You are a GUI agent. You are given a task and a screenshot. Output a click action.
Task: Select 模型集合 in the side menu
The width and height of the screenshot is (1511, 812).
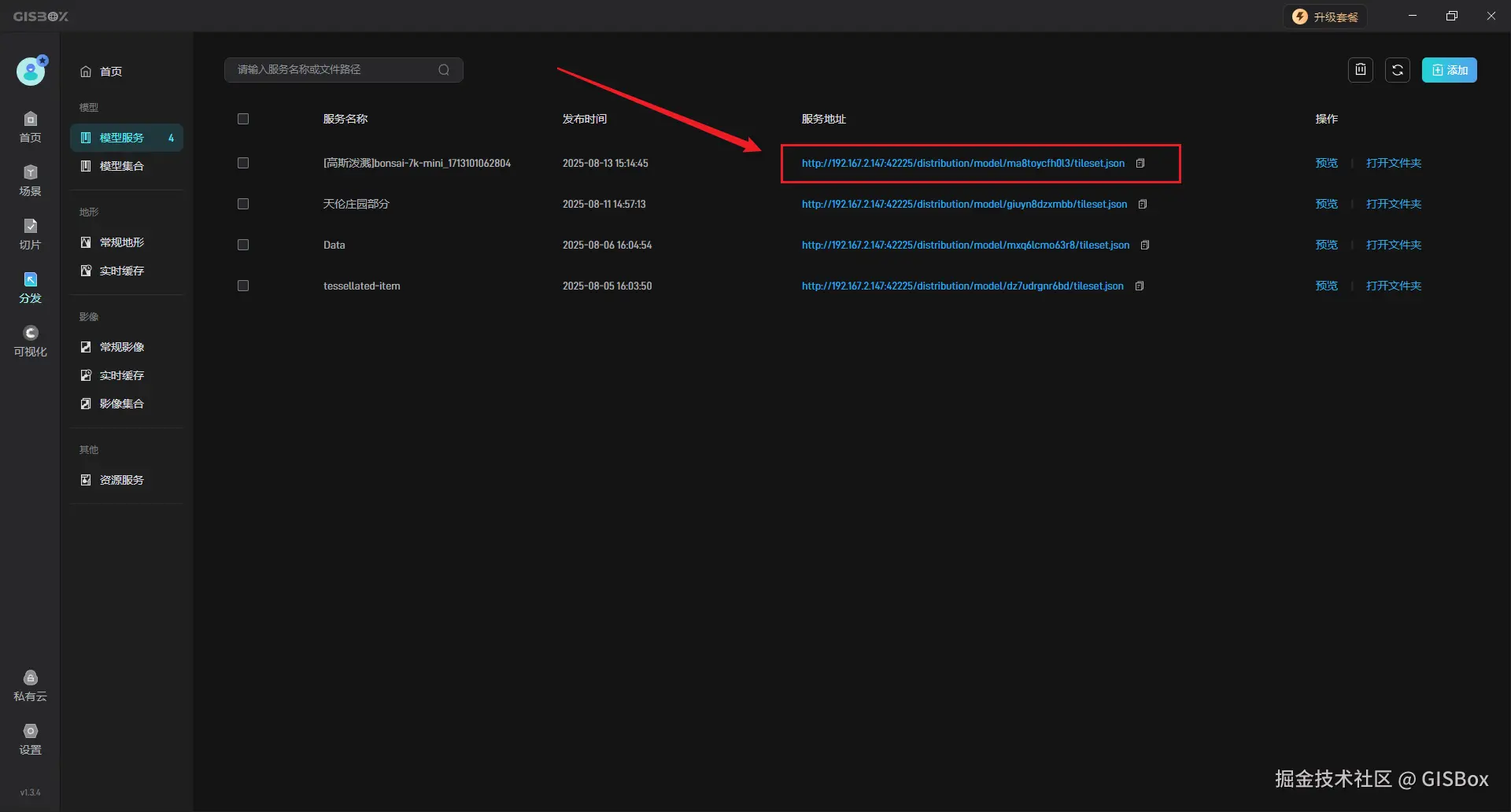point(126,166)
